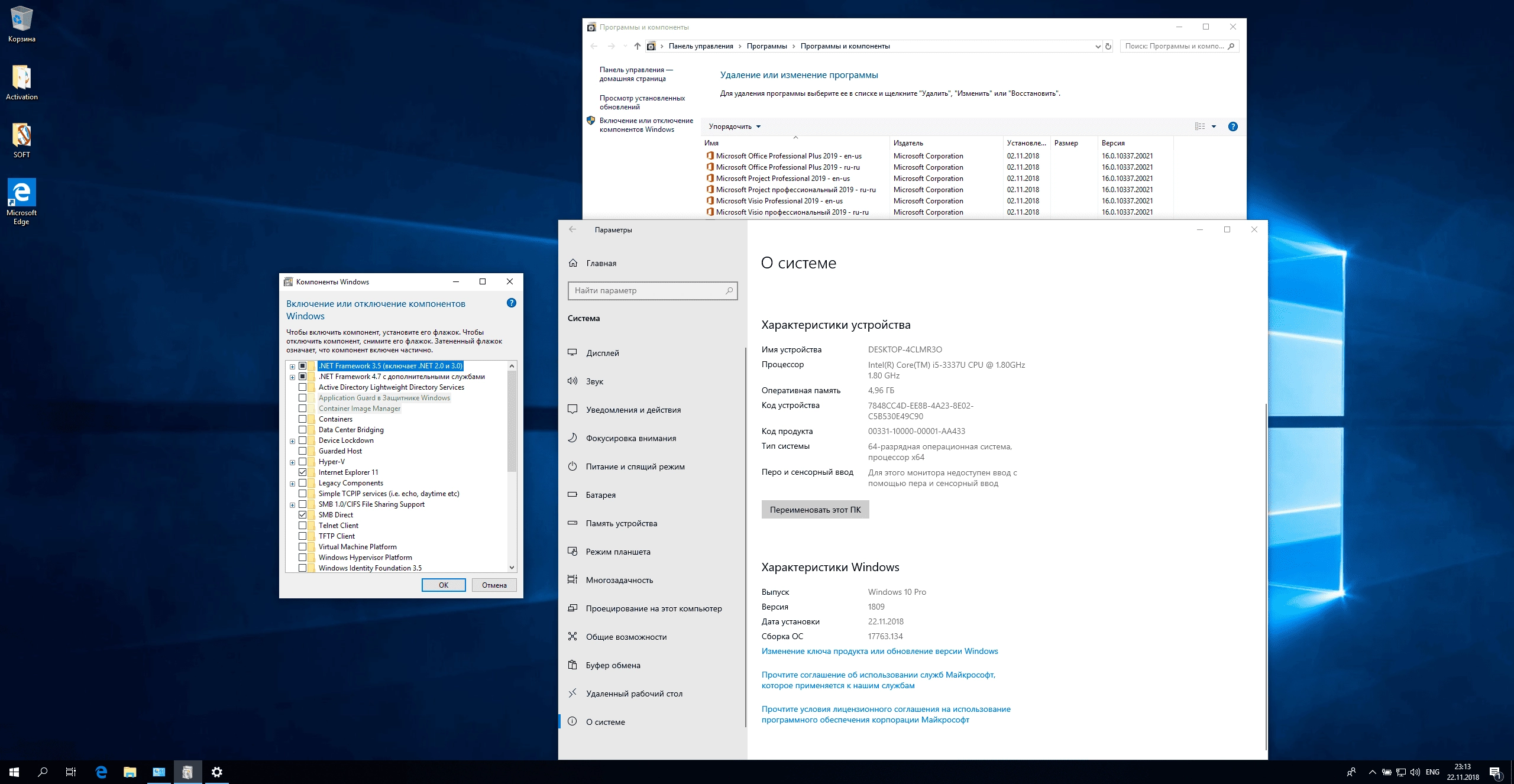Viewport: 1514px width, 784px height.
Task: Click the refresh button in address bar
Action: (x=1108, y=46)
